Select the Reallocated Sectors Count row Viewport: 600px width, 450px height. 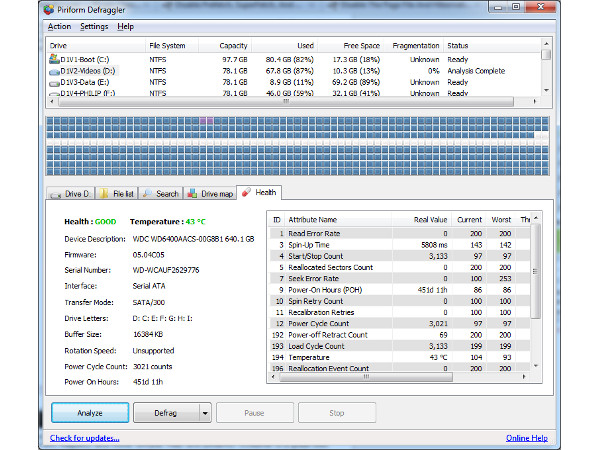click(400, 267)
